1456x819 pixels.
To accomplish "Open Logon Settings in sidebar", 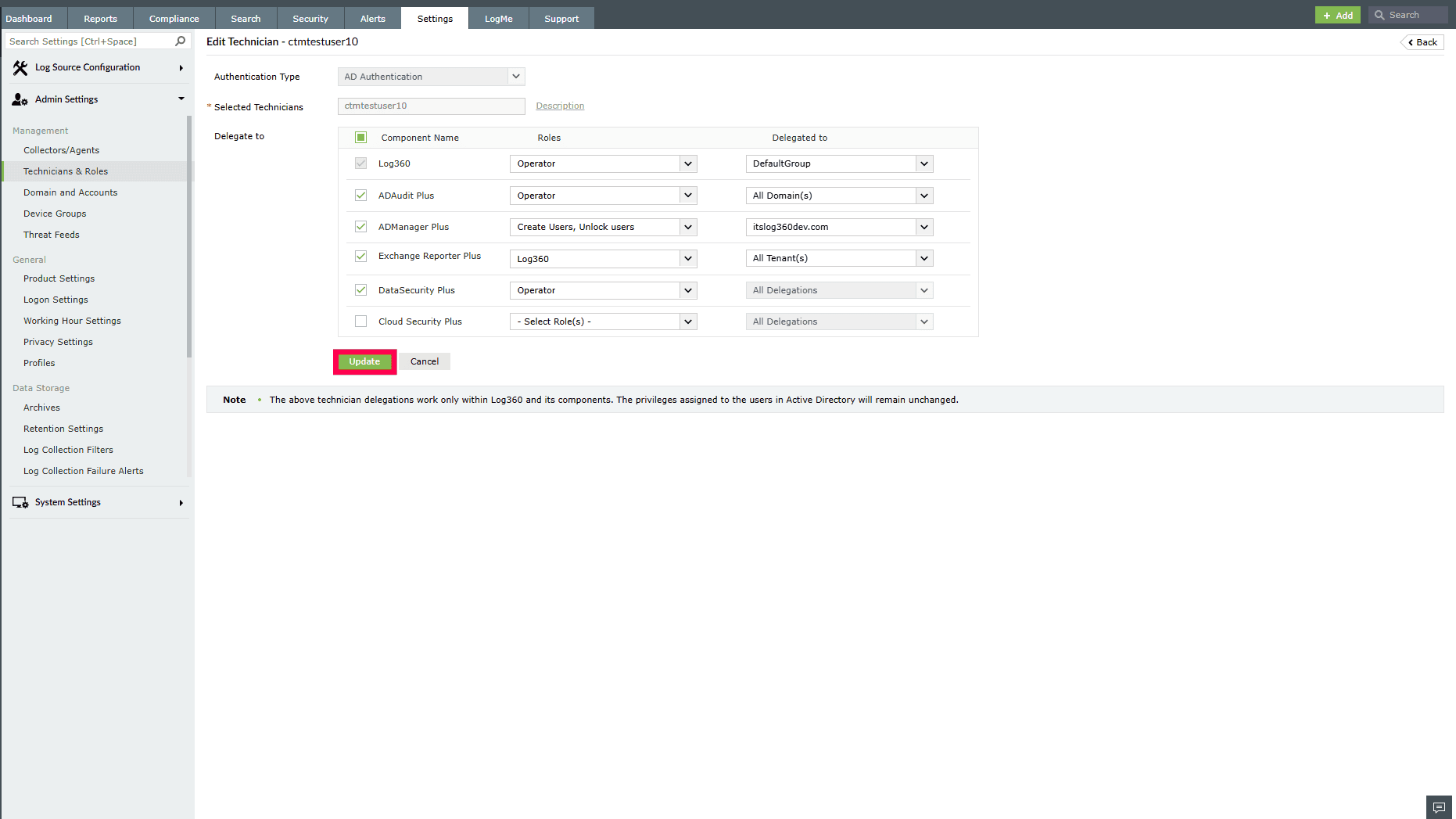I will (56, 300).
